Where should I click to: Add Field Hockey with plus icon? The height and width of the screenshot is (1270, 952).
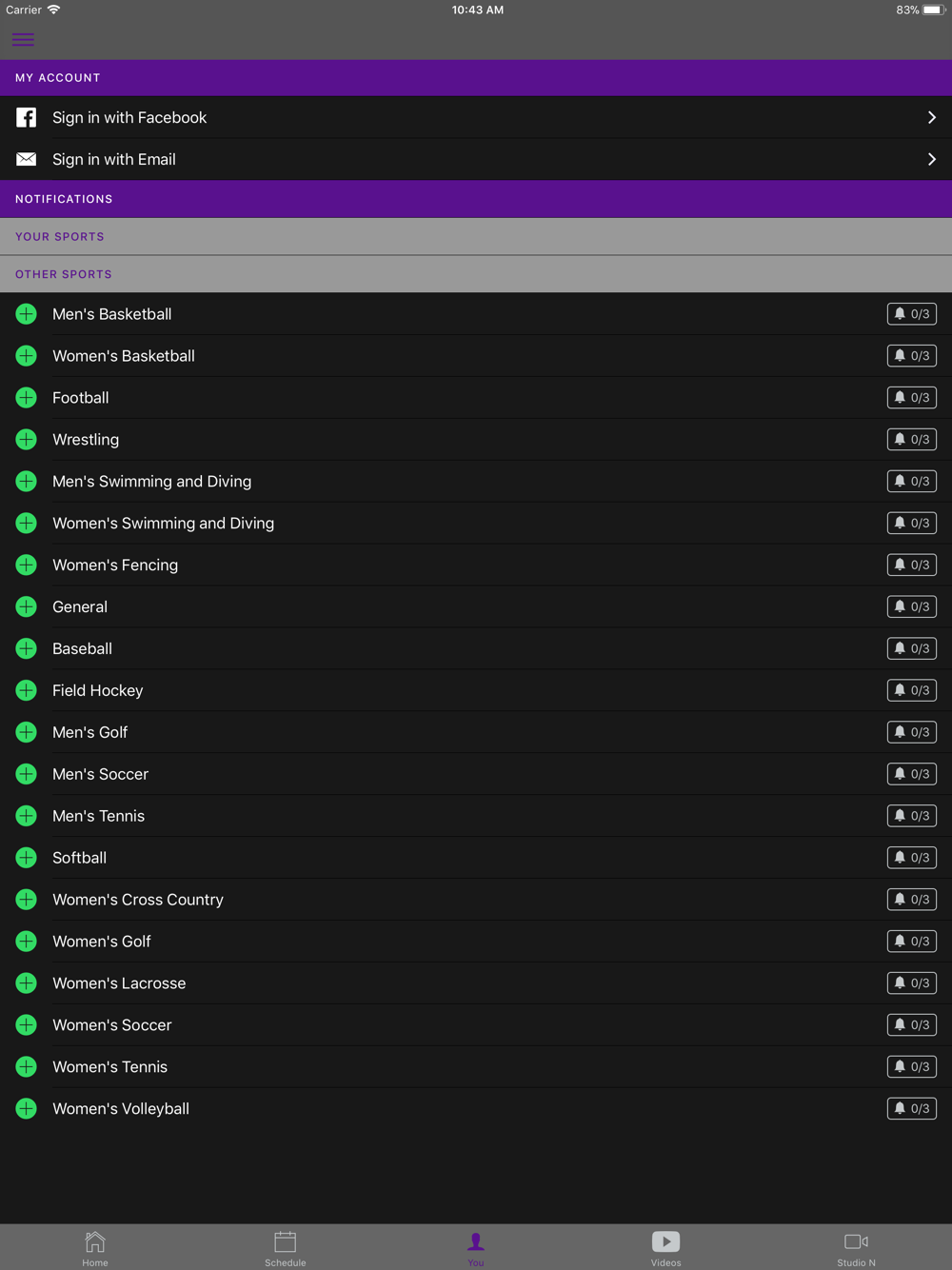pyautogui.click(x=27, y=691)
